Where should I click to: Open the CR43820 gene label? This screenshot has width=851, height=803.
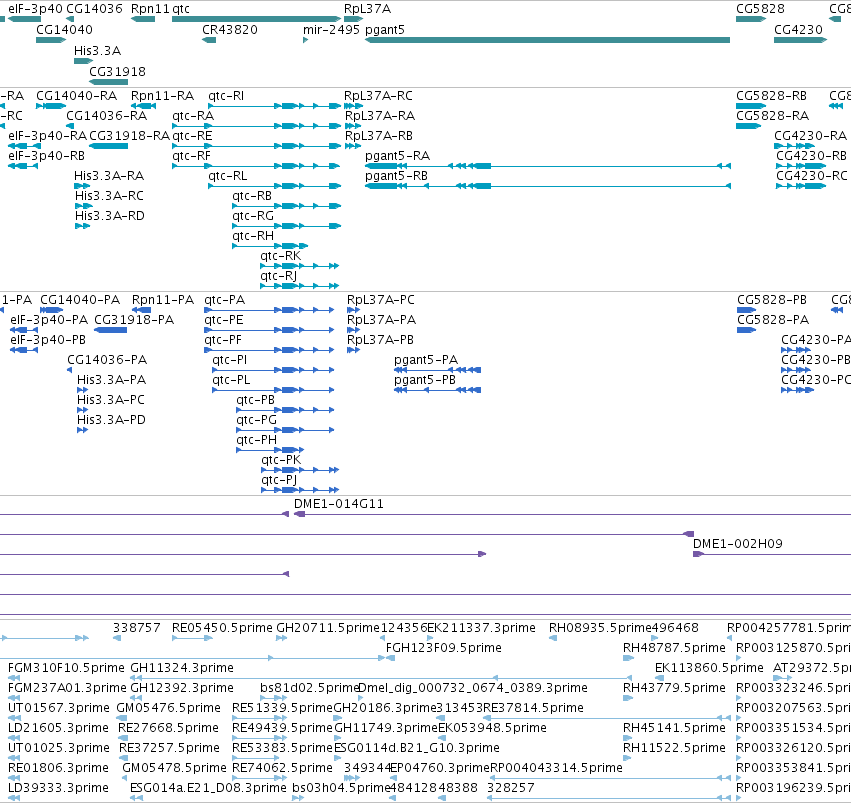(230, 29)
